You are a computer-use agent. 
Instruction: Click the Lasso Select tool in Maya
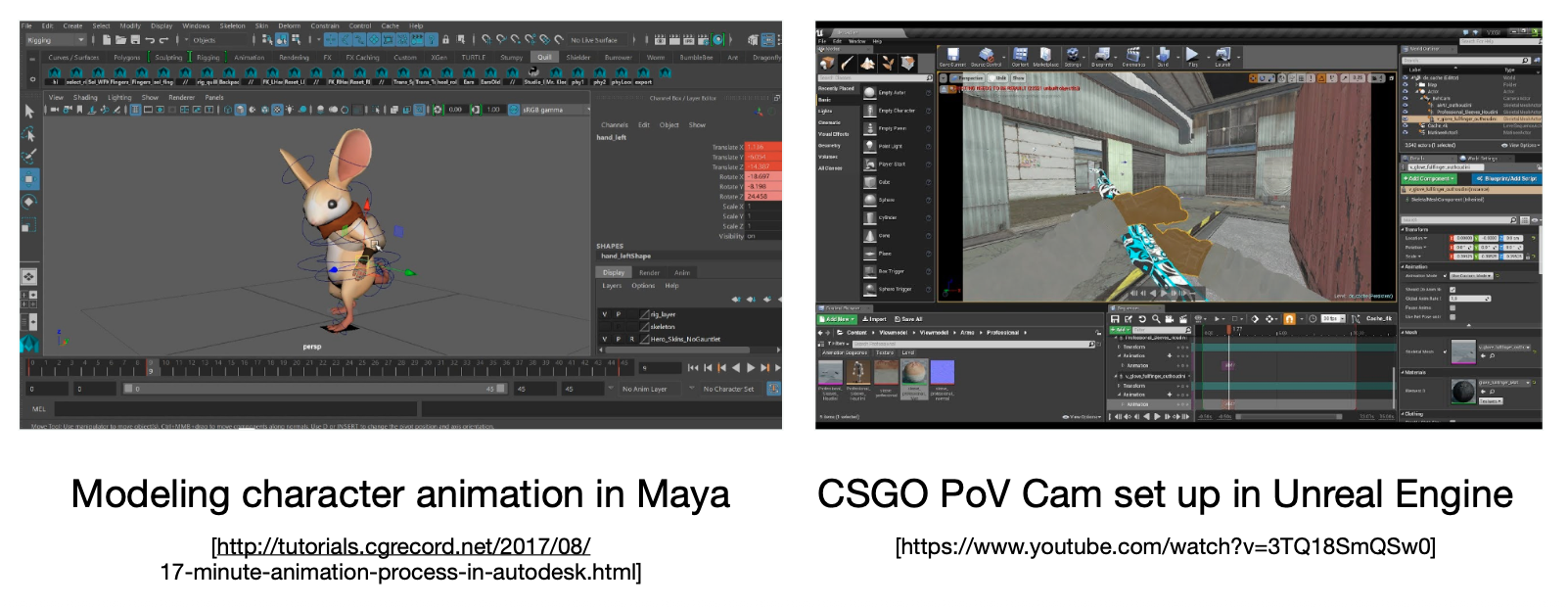click(29, 134)
